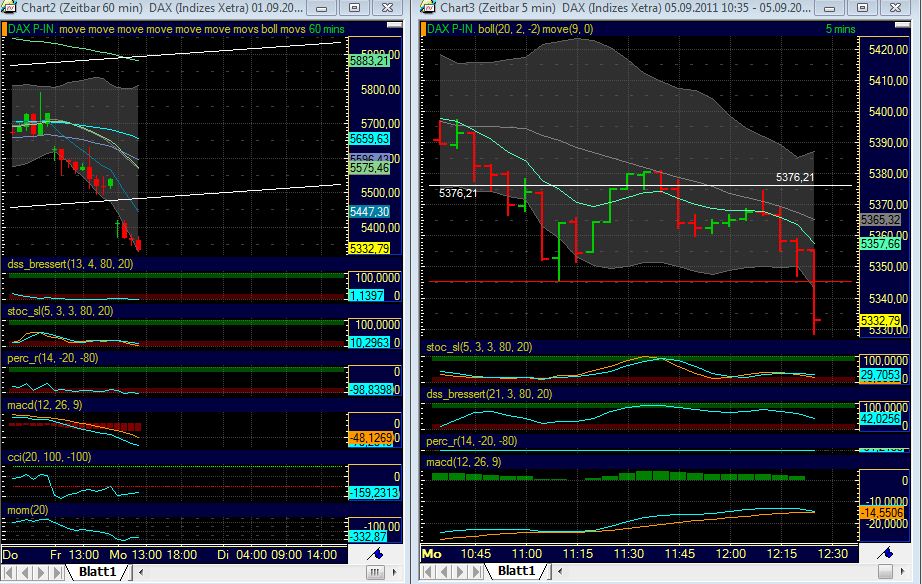Click the macd(12, 26, 9) label in Chart3

464,462
